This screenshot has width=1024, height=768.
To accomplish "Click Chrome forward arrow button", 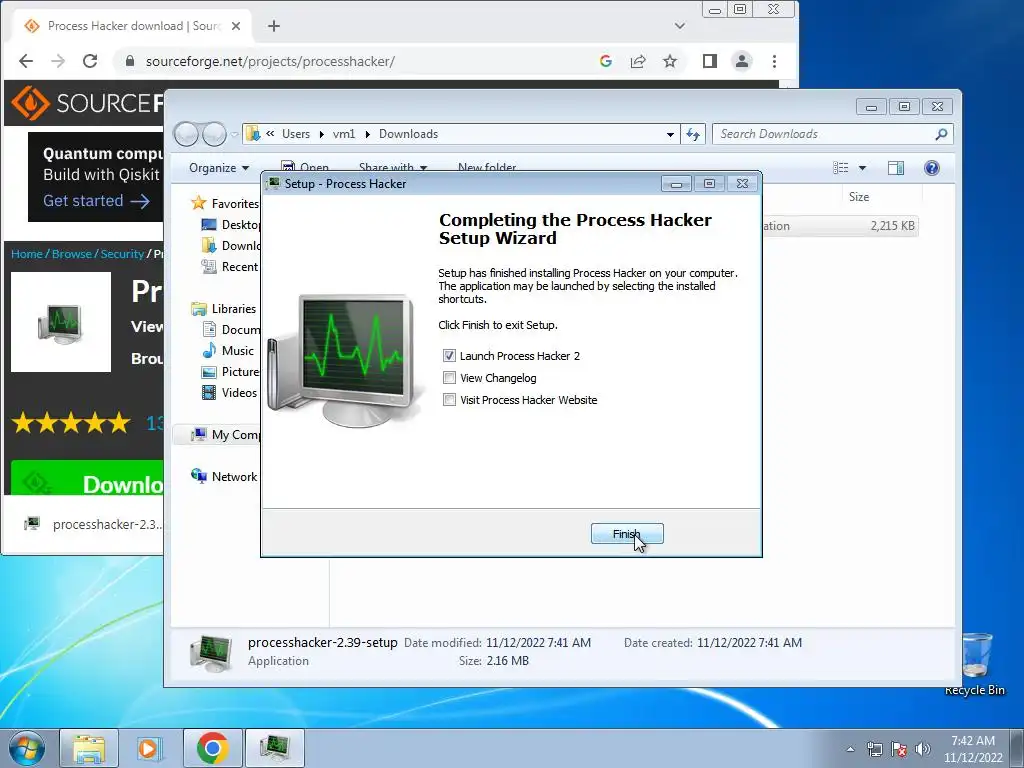I will (58, 61).
